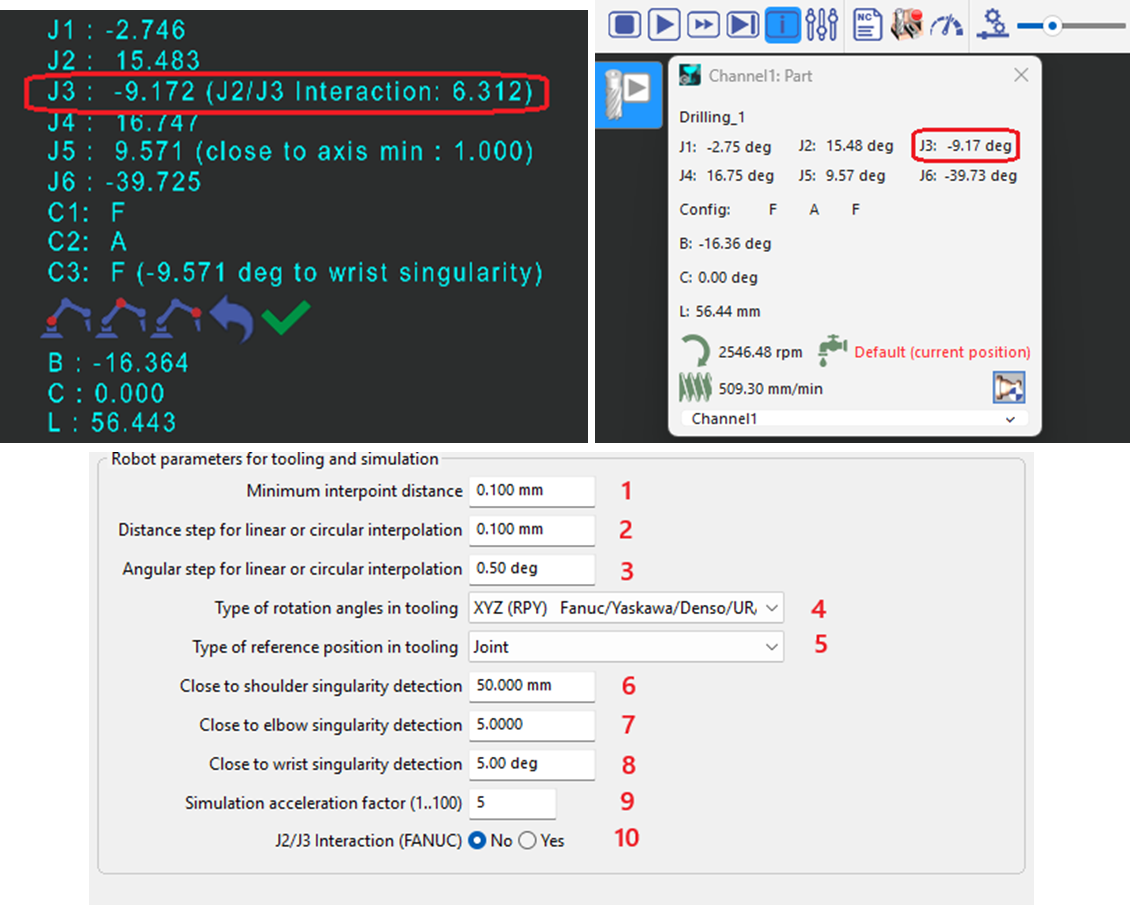1130x905 pixels.
Task: Click the fast-forward simulation icon
Action: click(703, 24)
